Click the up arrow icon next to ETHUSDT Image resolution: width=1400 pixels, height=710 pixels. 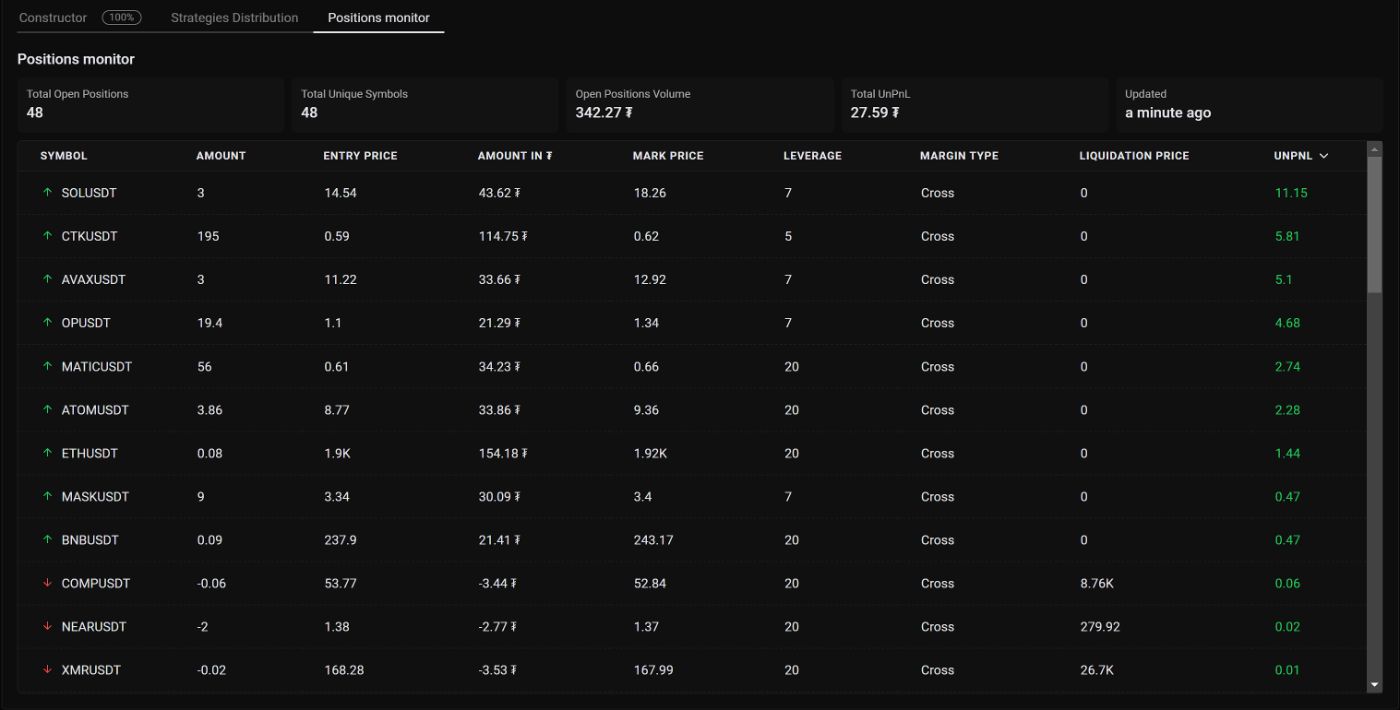pos(47,453)
